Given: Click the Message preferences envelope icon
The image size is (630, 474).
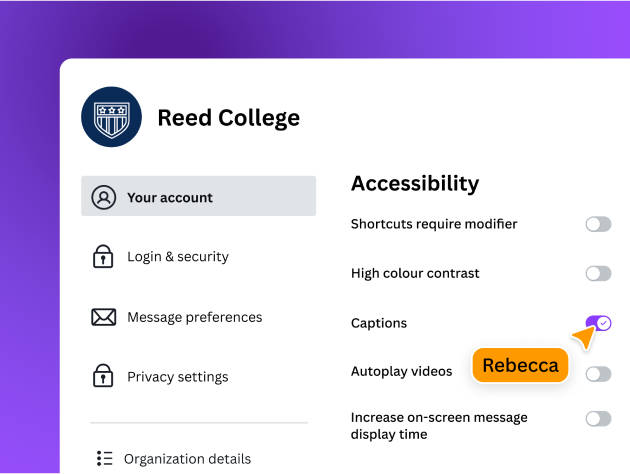Looking at the screenshot, I should point(104,317).
